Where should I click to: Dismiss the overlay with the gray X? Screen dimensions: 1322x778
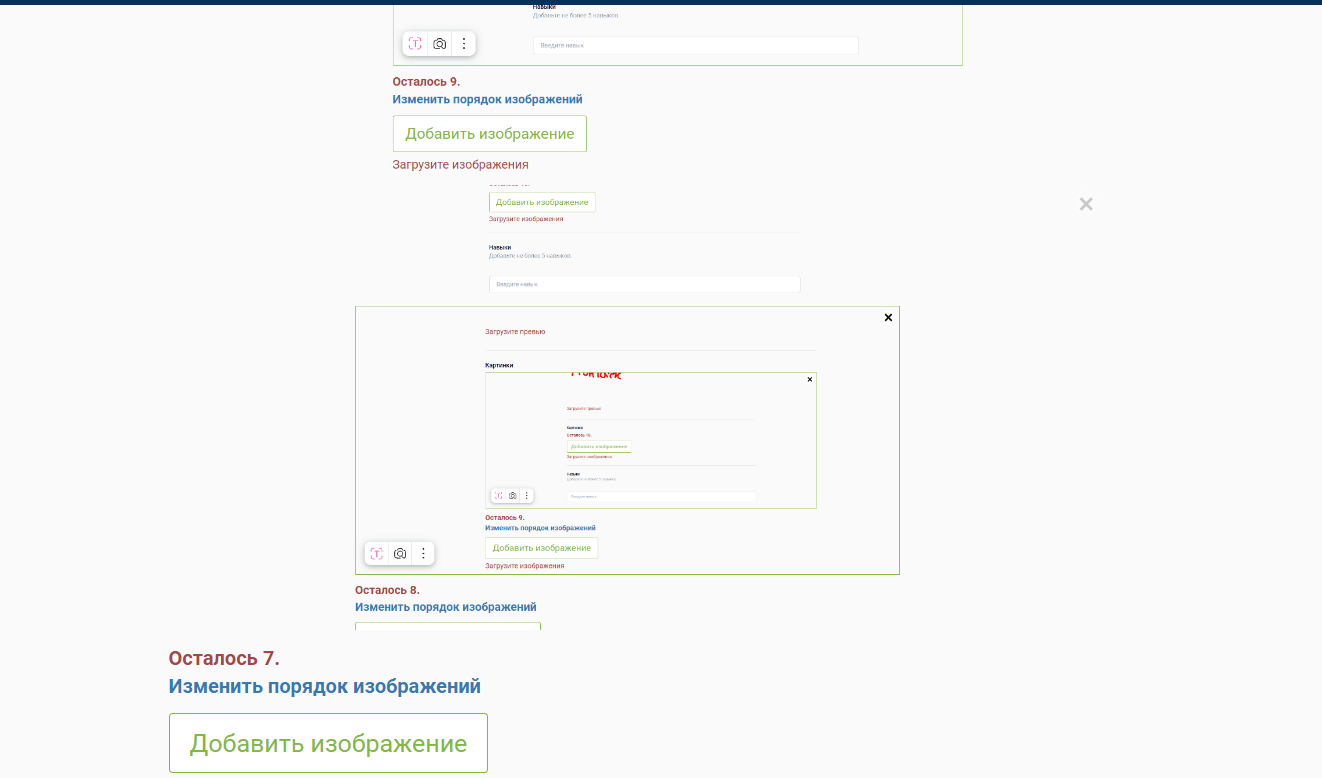click(1086, 204)
